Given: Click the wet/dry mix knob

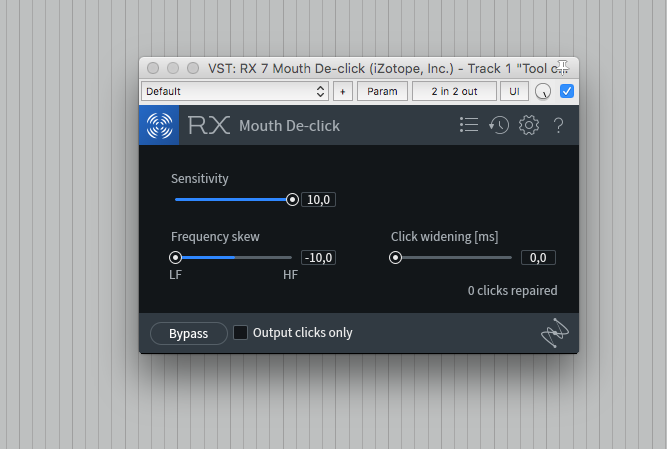Looking at the screenshot, I should (543, 91).
